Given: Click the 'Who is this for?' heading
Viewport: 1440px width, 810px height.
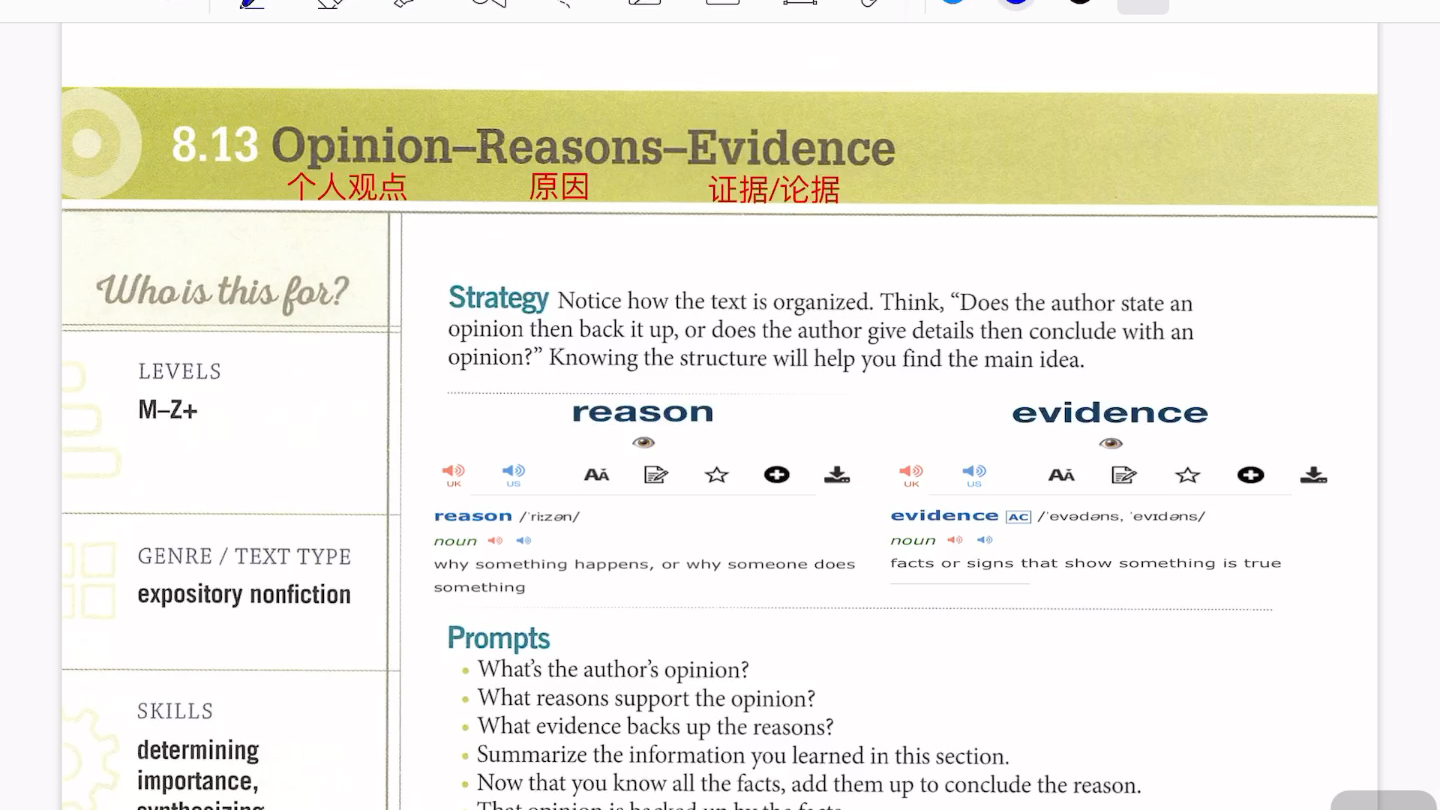Looking at the screenshot, I should pos(222,291).
